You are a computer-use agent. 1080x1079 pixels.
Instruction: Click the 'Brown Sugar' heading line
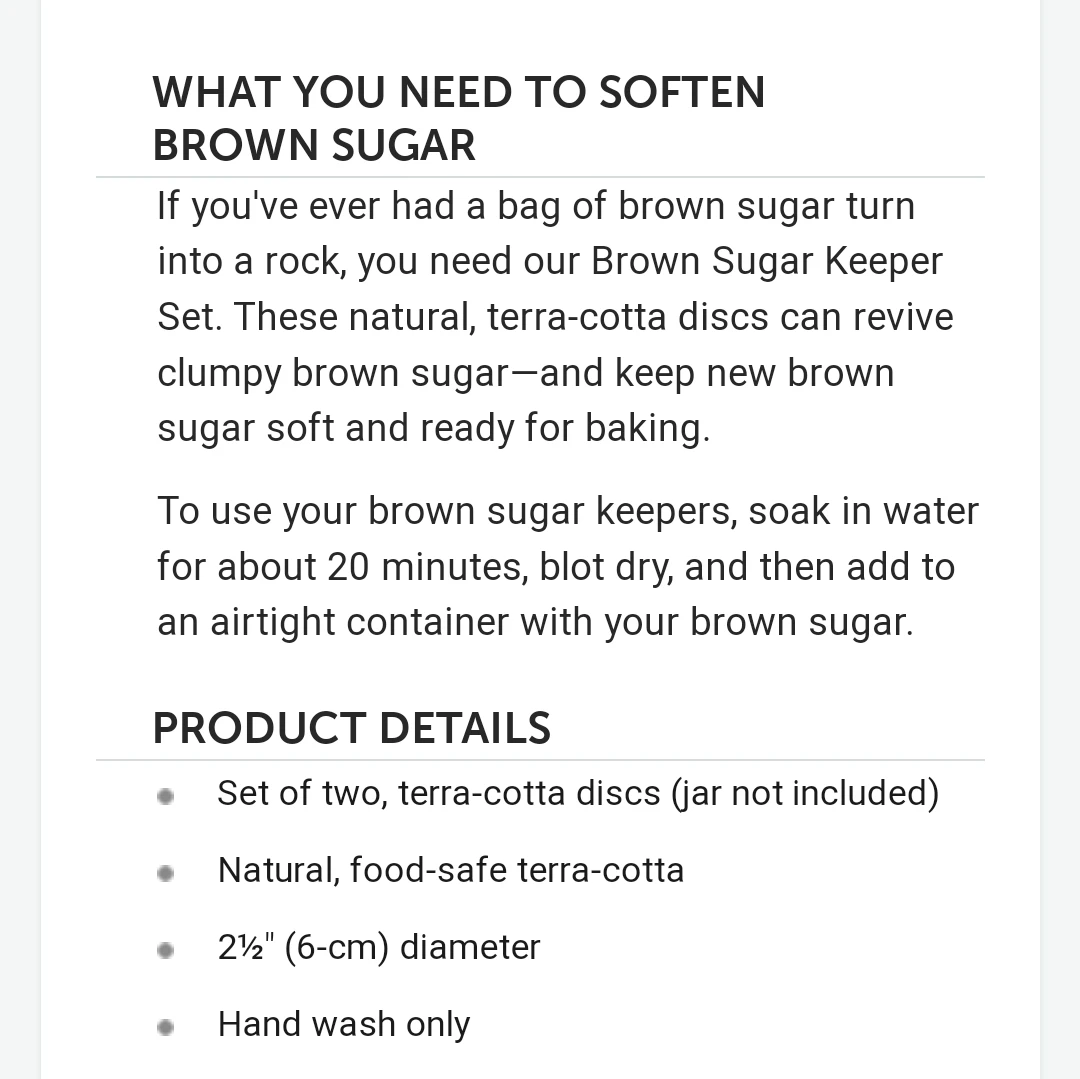314,145
